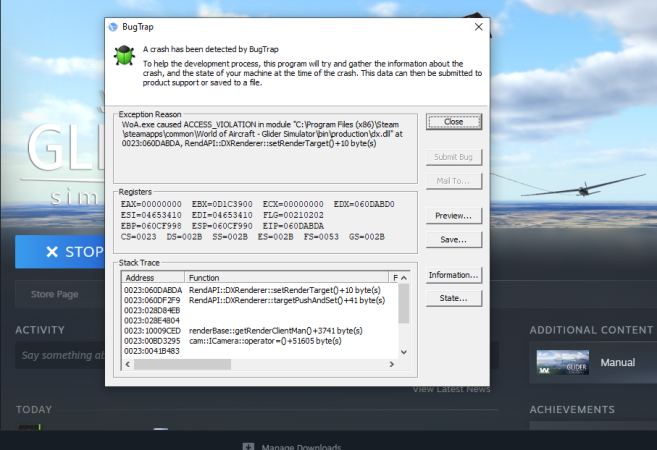The width and height of the screenshot is (657, 450).
Task: Click the blue STOP button in Steam
Action: (x=60, y=252)
